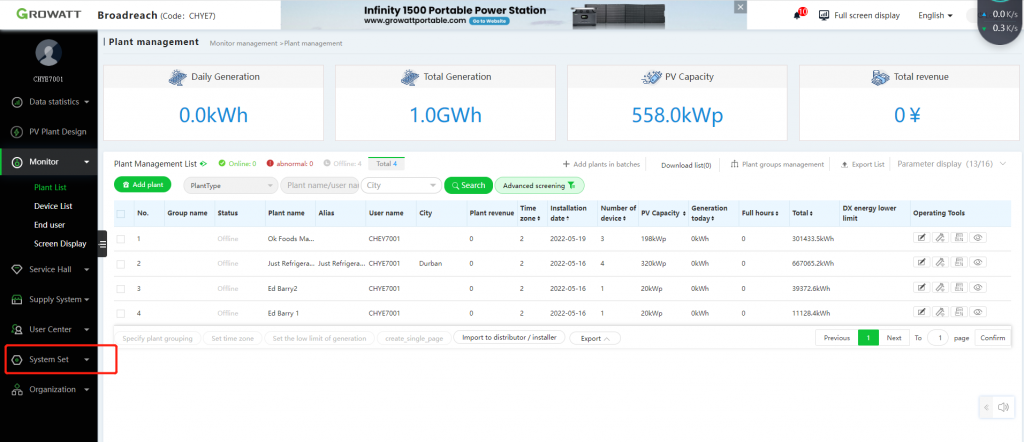Click the notification bell icon
This screenshot has width=1024, height=442.
pos(798,15)
